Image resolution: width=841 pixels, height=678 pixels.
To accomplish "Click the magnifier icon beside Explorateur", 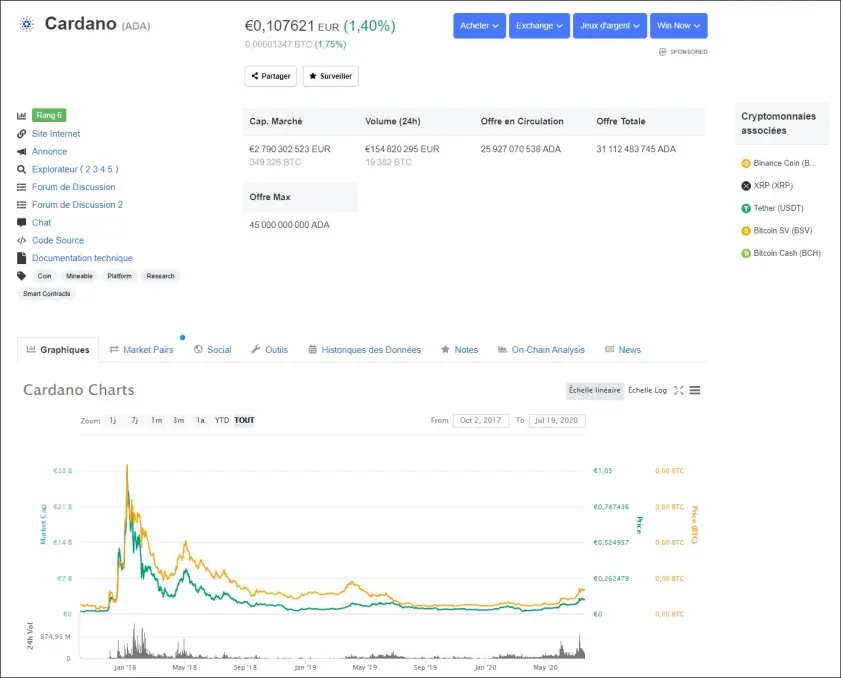I will point(21,169).
